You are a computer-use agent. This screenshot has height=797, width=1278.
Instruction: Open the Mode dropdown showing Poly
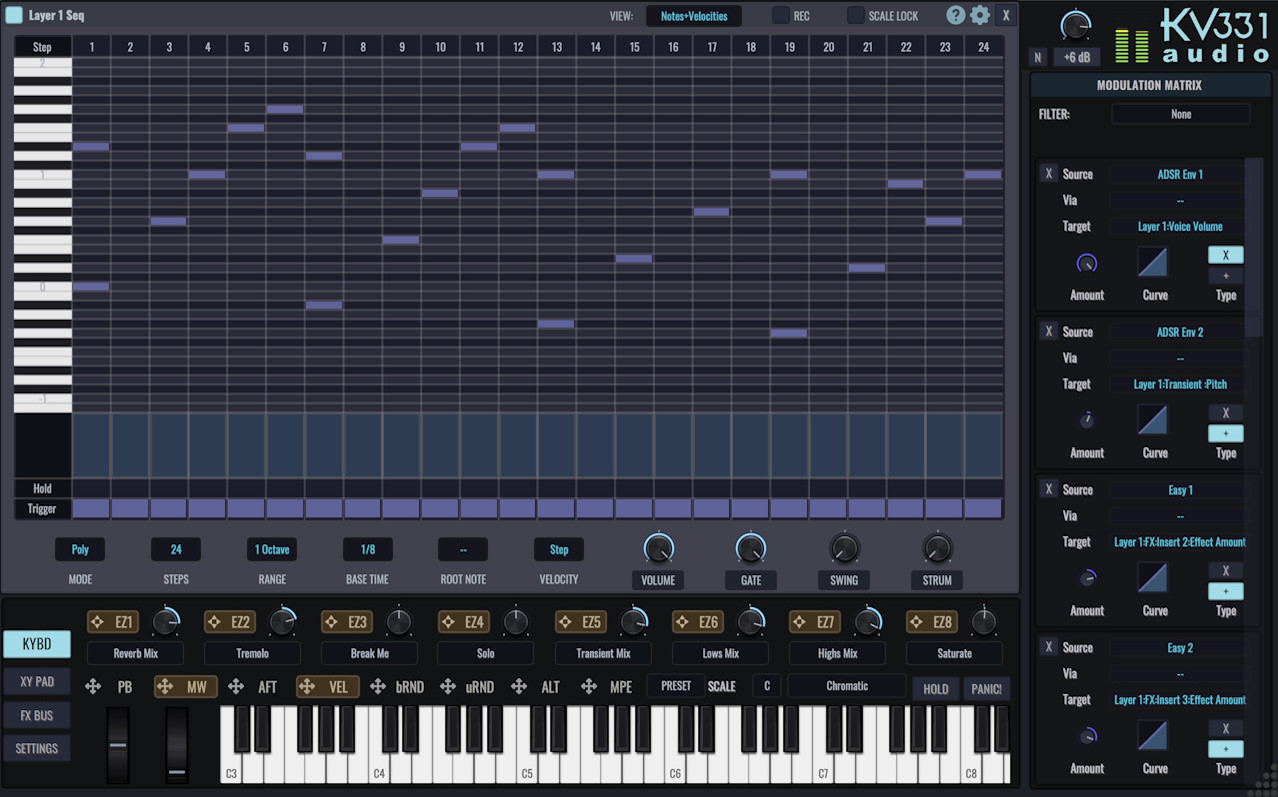[x=80, y=549]
